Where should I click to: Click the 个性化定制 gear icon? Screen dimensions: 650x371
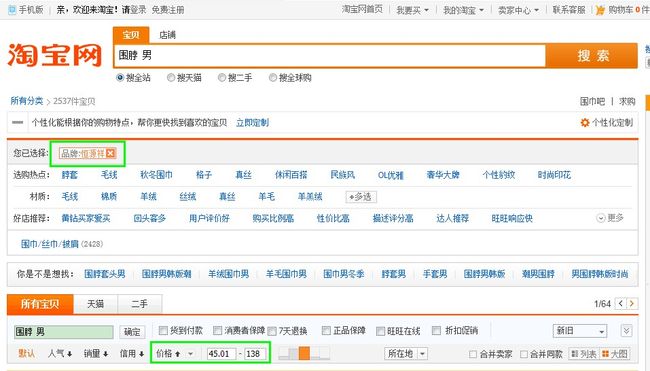[x=585, y=123]
